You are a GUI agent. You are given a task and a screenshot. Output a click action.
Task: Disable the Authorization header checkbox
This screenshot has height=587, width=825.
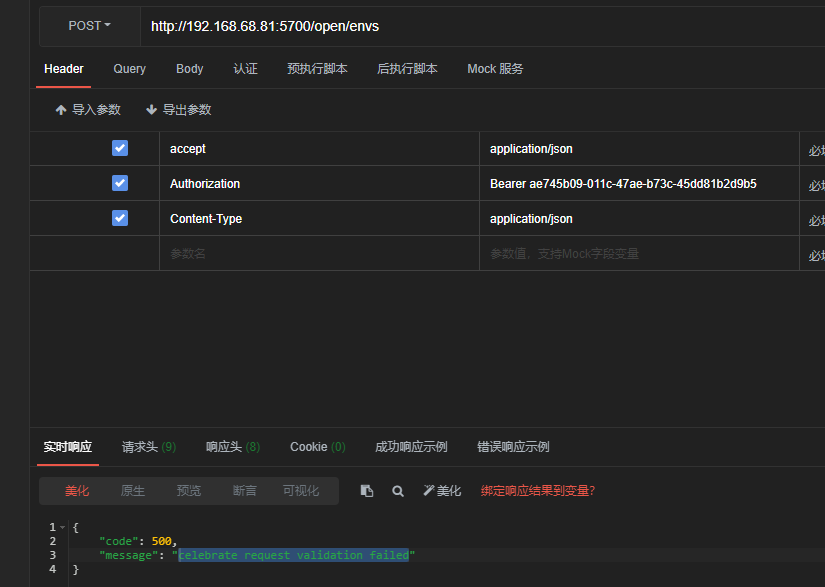coord(119,183)
